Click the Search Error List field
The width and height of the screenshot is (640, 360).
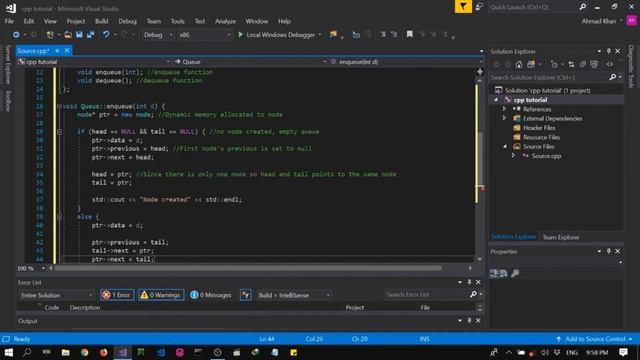pos(426,294)
